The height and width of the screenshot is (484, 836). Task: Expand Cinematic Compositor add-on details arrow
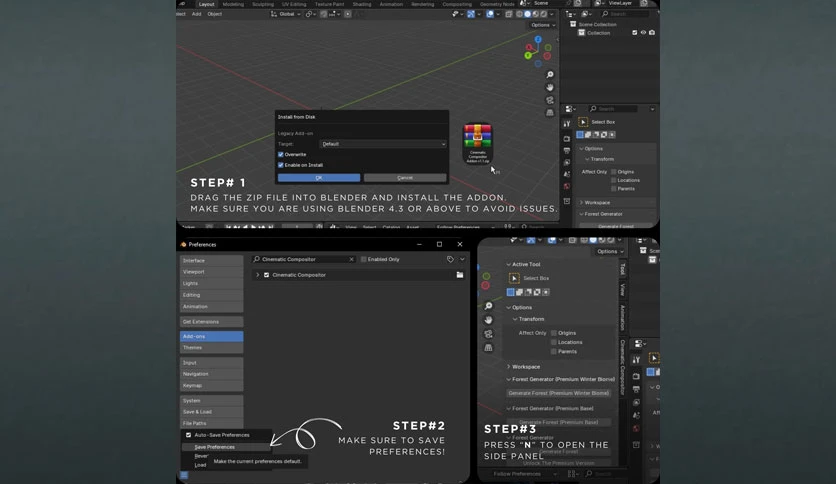coord(258,275)
